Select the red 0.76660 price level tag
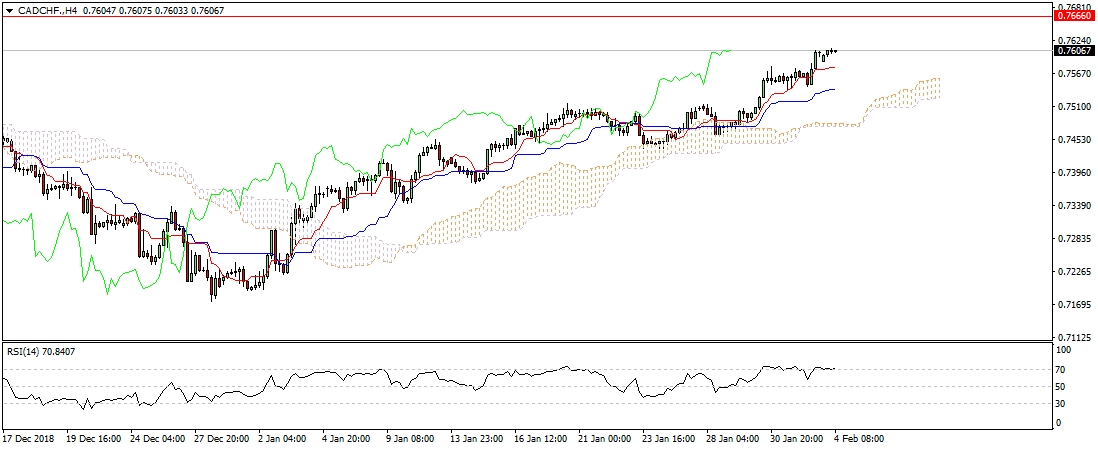This screenshot has height=450, width=1098. click(x=1075, y=15)
